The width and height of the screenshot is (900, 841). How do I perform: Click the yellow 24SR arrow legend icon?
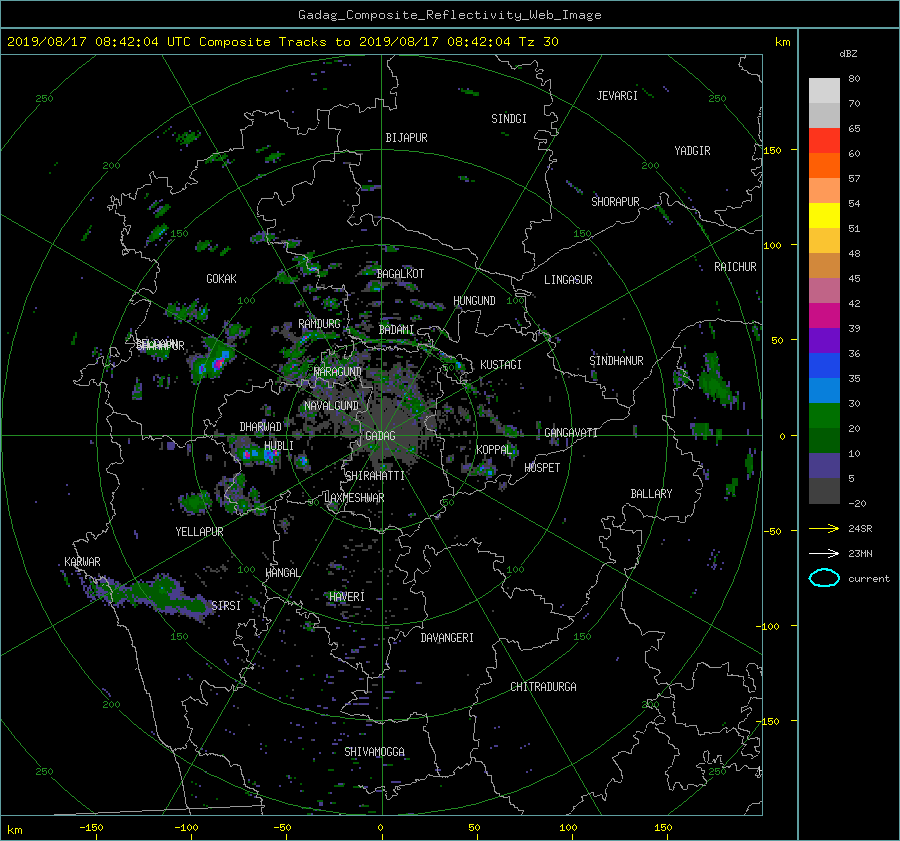(x=824, y=528)
